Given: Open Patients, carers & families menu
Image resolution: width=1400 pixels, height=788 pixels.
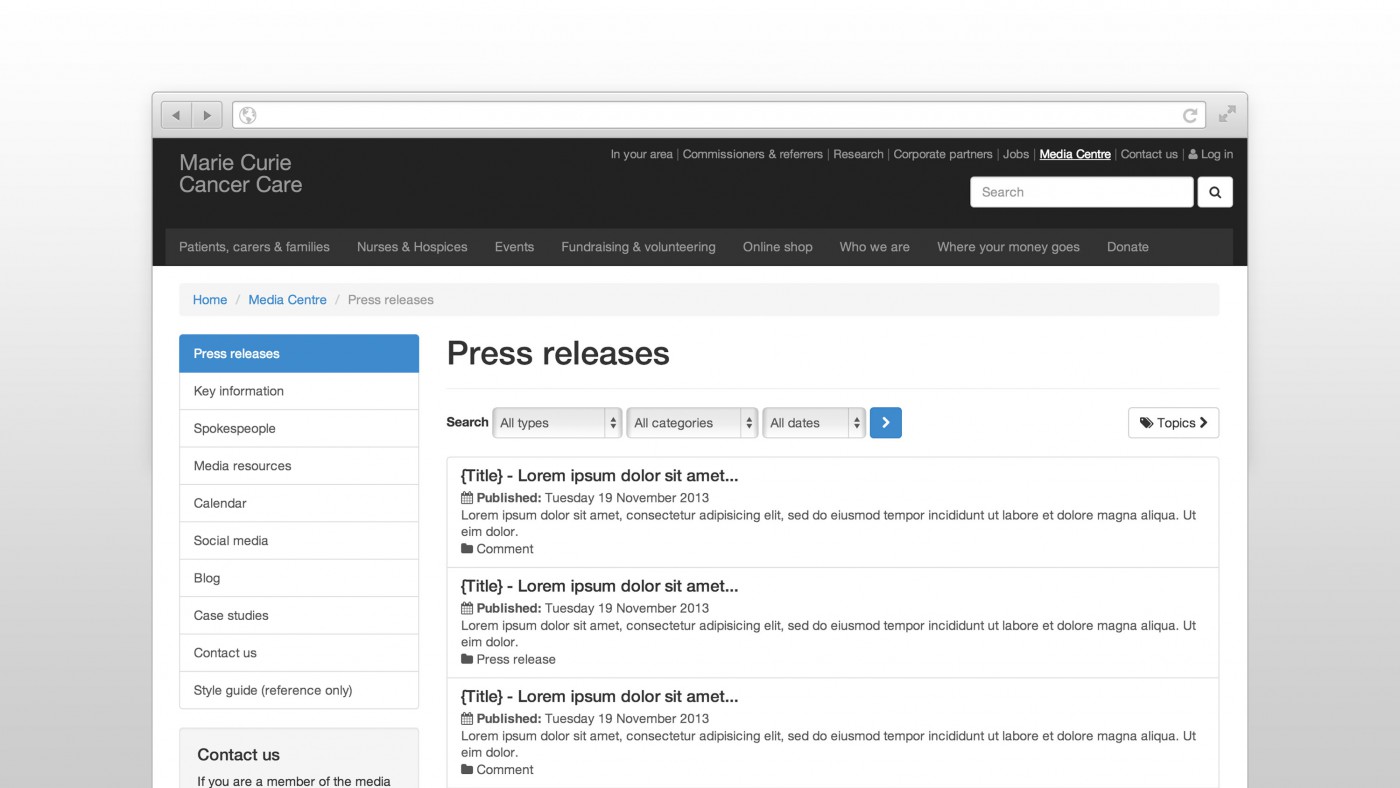Looking at the screenshot, I should [254, 247].
